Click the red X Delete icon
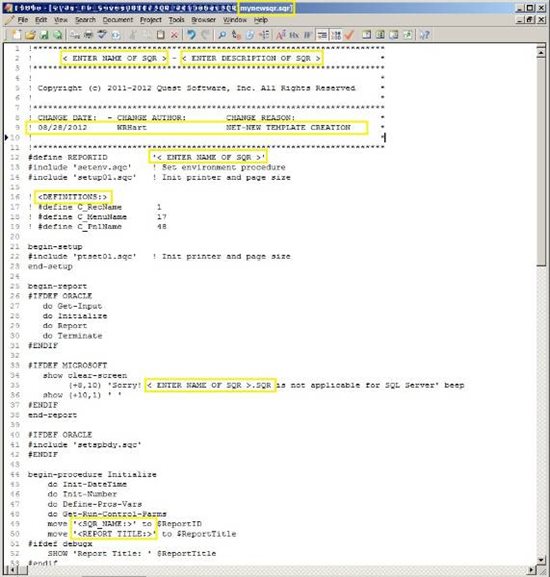This screenshot has height=577, width=550. tap(175, 35)
